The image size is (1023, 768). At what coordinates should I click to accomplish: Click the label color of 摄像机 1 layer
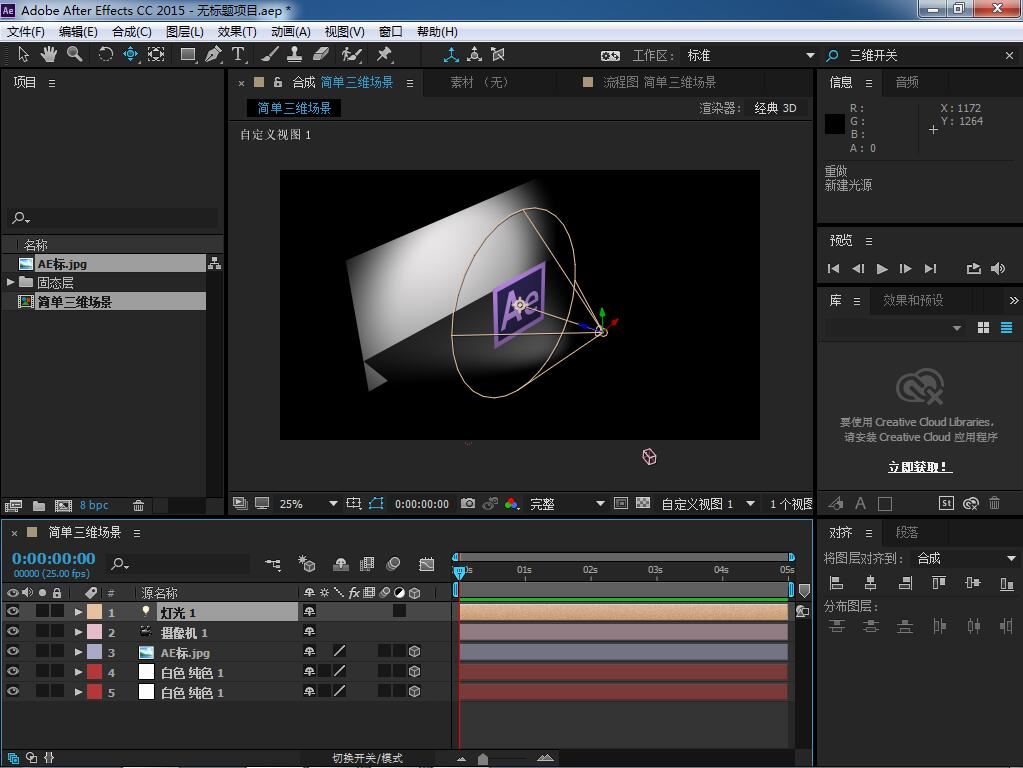click(95, 632)
